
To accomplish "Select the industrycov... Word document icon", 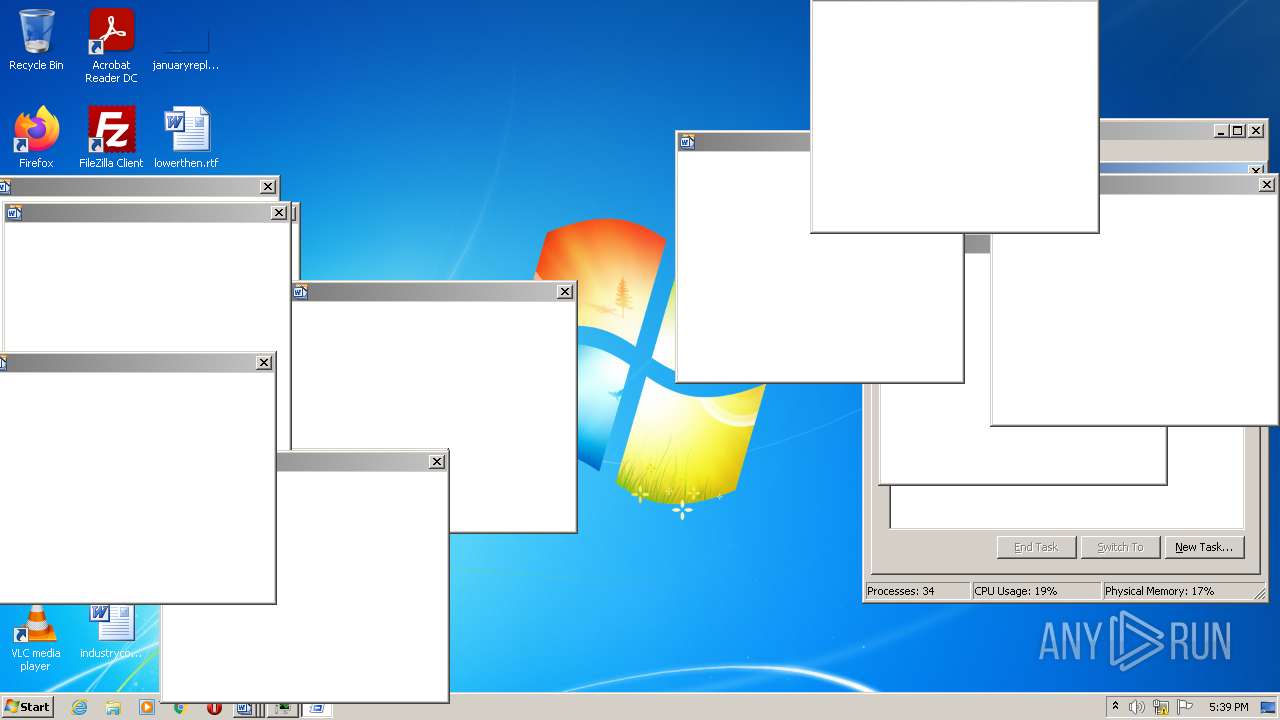I will (111, 632).
